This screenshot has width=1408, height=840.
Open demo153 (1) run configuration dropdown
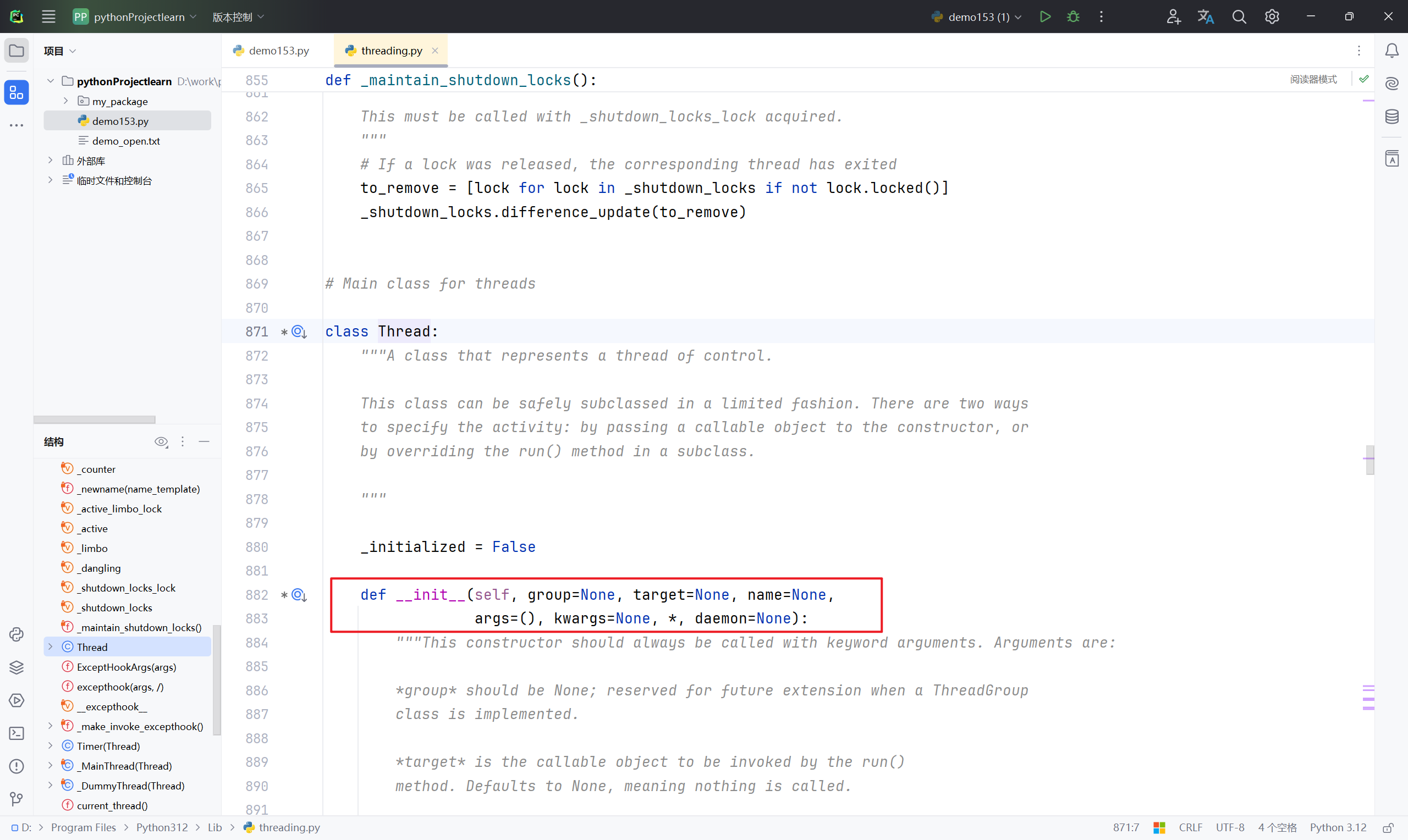[x=976, y=17]
